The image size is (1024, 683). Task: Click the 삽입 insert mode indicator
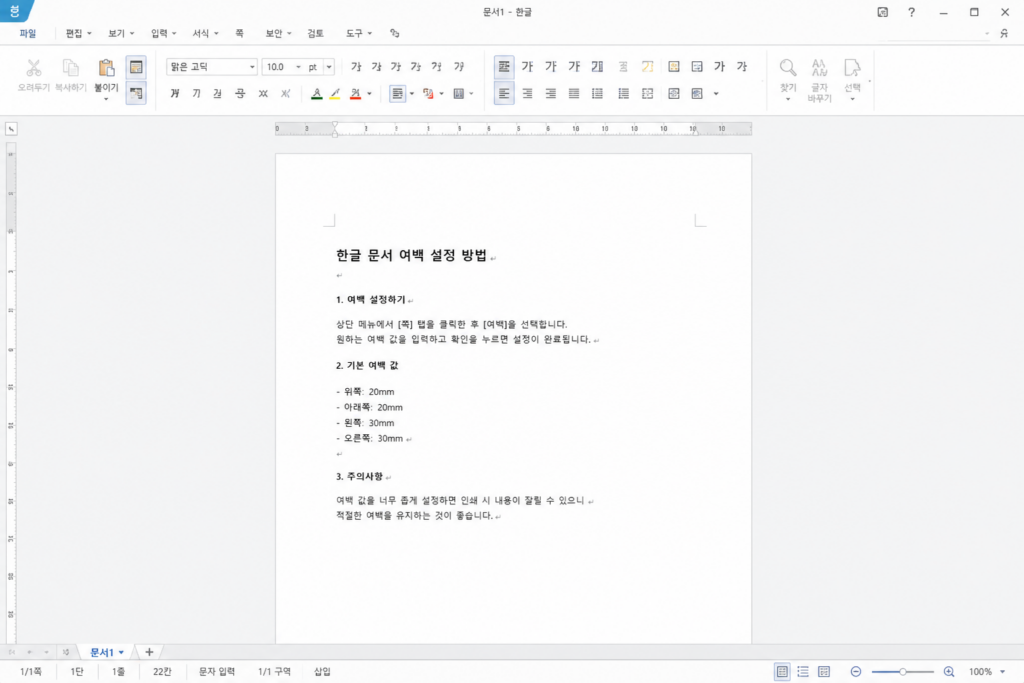coord(322,671)
